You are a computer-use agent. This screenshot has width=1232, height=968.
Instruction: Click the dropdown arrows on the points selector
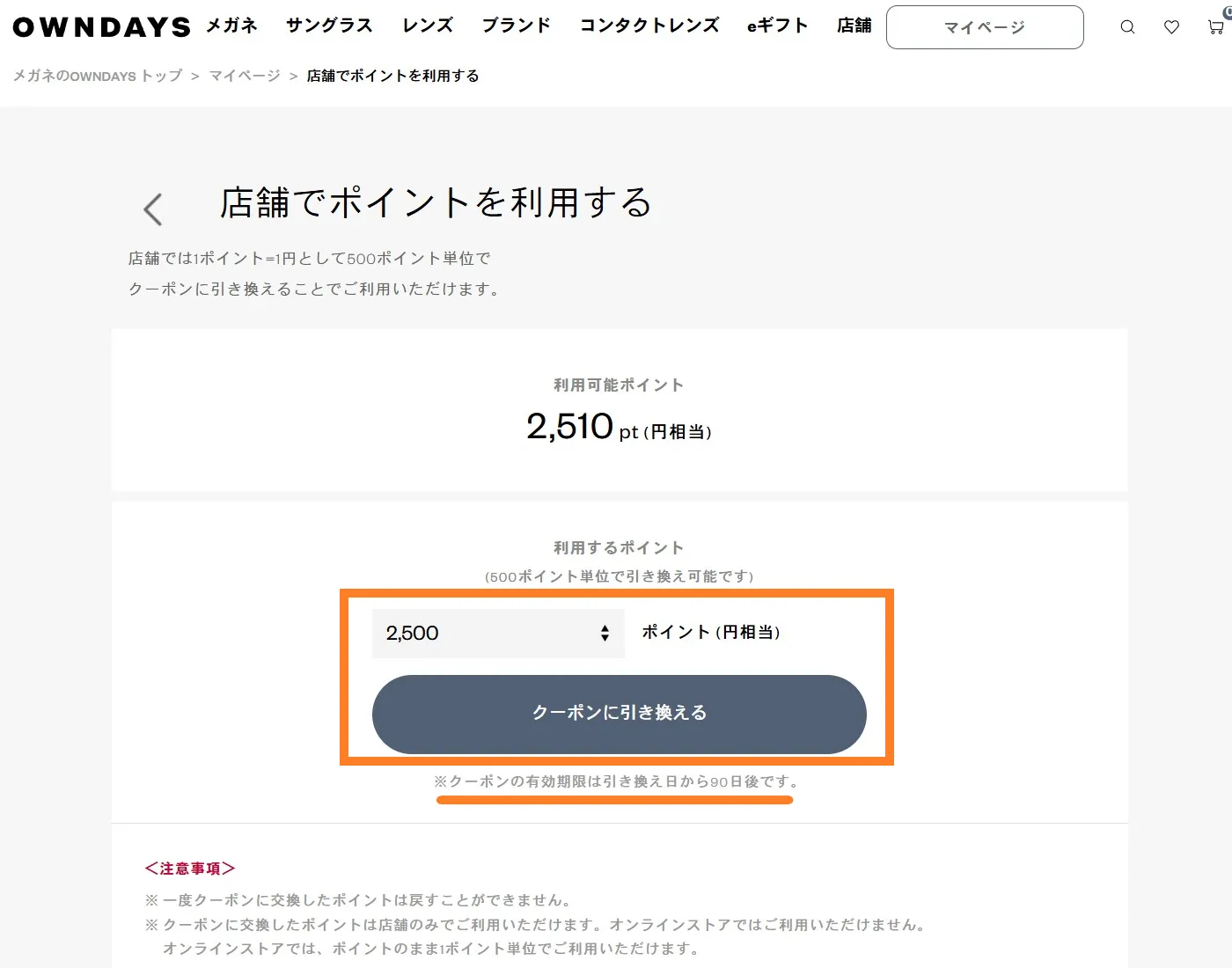click(x=605, y=634)
